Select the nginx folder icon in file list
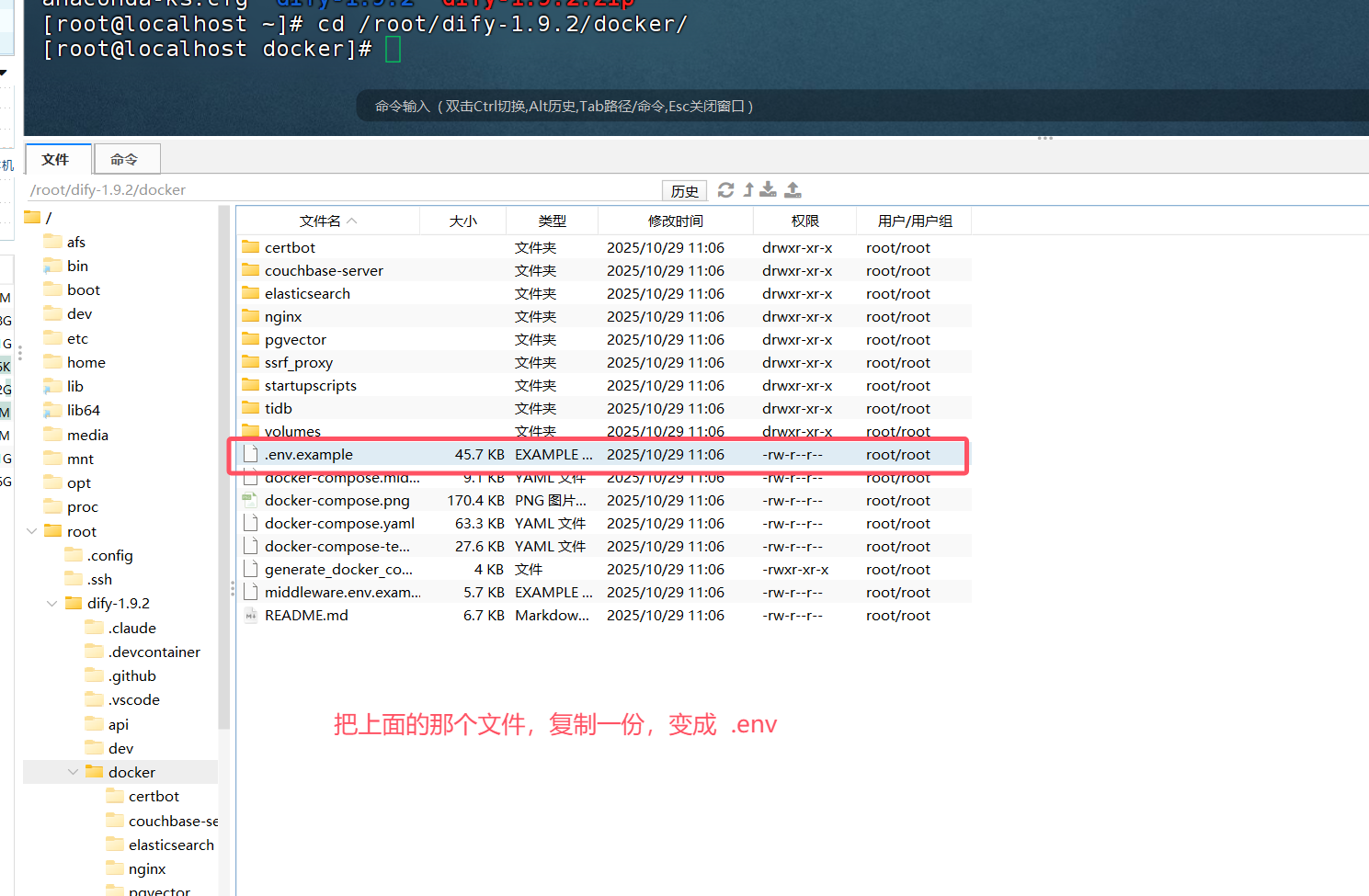Viewport: 1369px width, 896px height. 251,316
